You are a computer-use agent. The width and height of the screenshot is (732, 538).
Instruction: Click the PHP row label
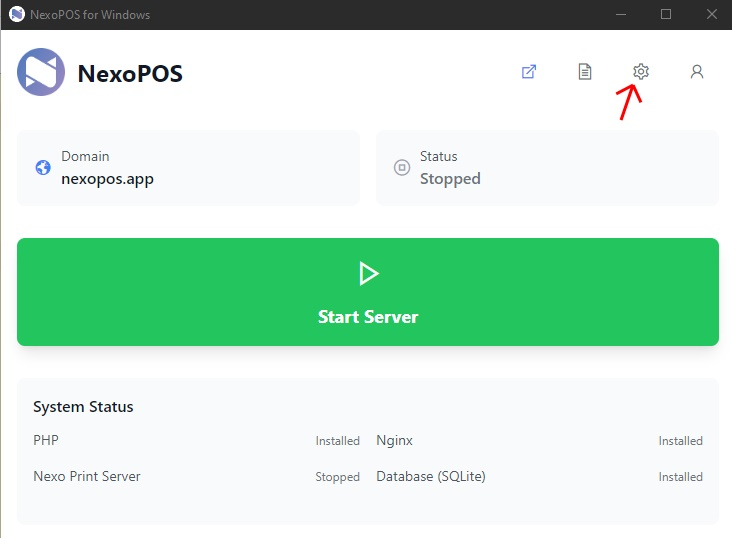tap(46, 440)
